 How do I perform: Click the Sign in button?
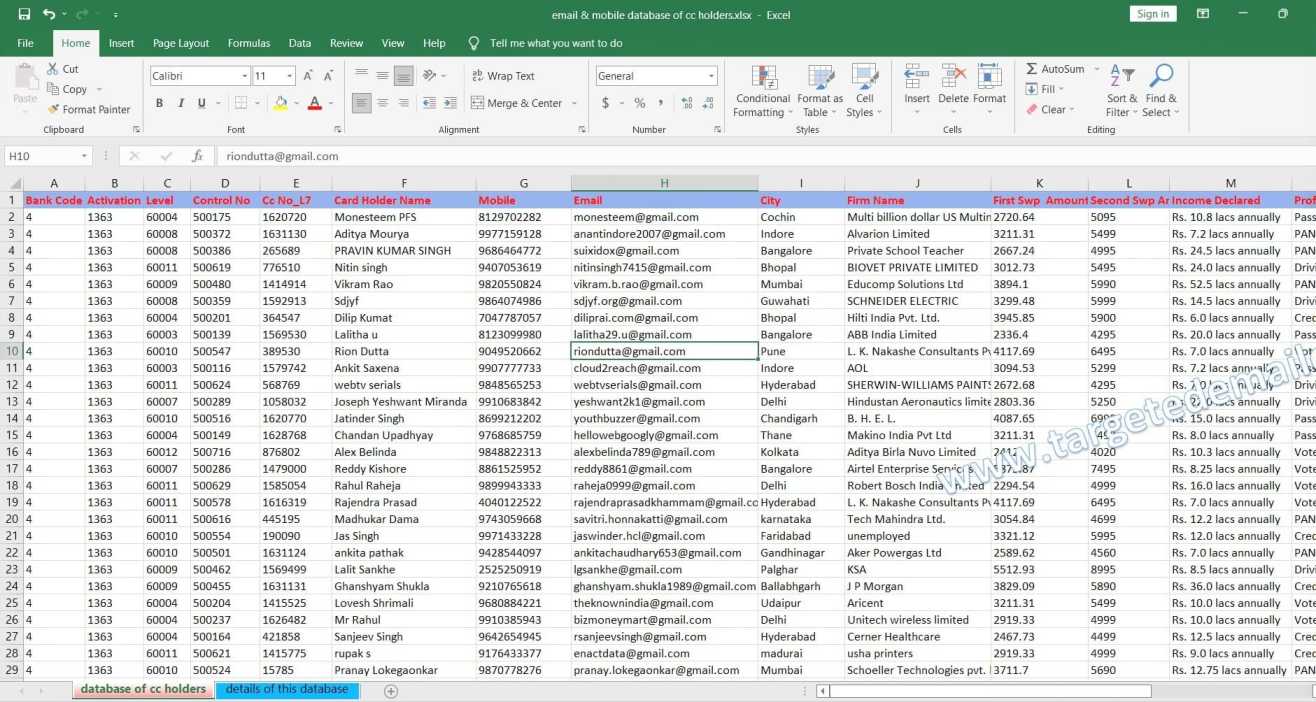click(1152, 14)
